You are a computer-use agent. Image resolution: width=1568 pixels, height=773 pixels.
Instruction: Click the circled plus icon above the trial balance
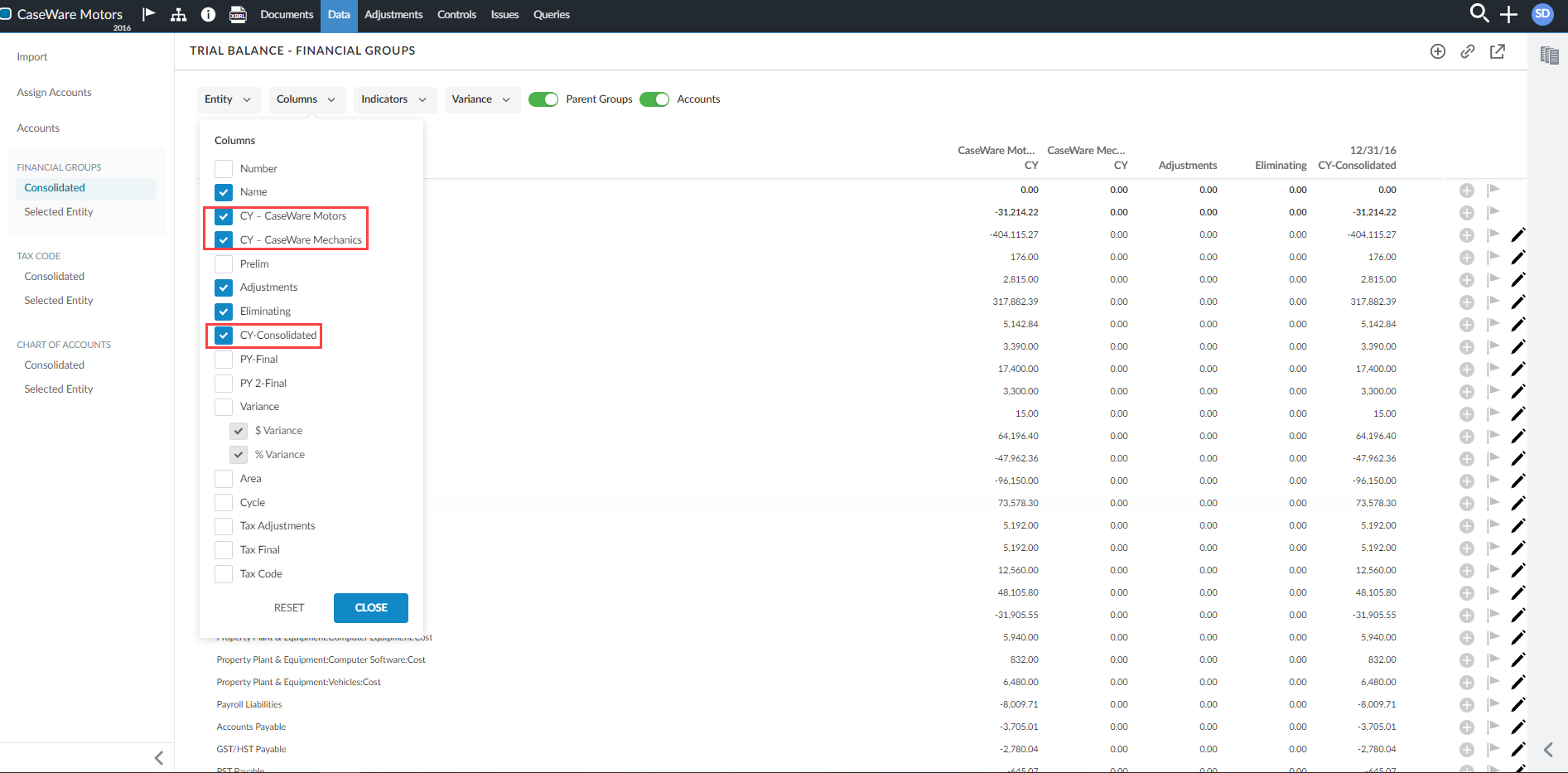pos(1438,51)
